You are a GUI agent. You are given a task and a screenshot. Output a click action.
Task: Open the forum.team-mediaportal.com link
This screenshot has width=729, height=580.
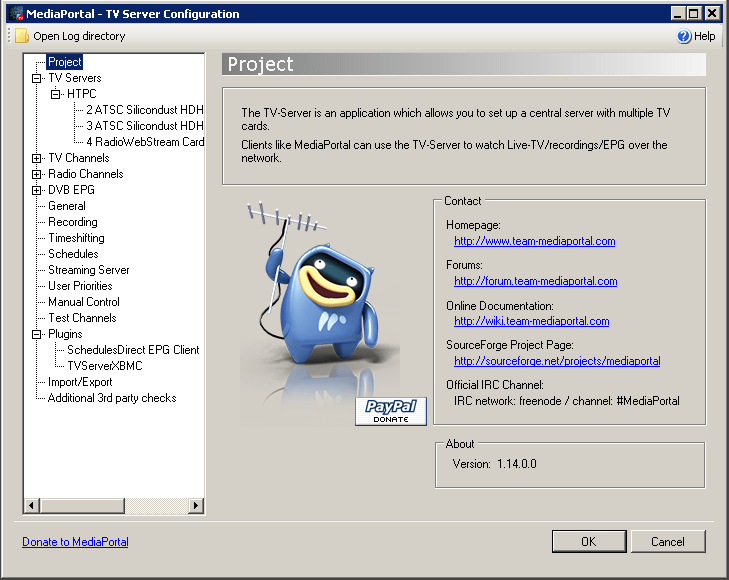coord(536,281)
